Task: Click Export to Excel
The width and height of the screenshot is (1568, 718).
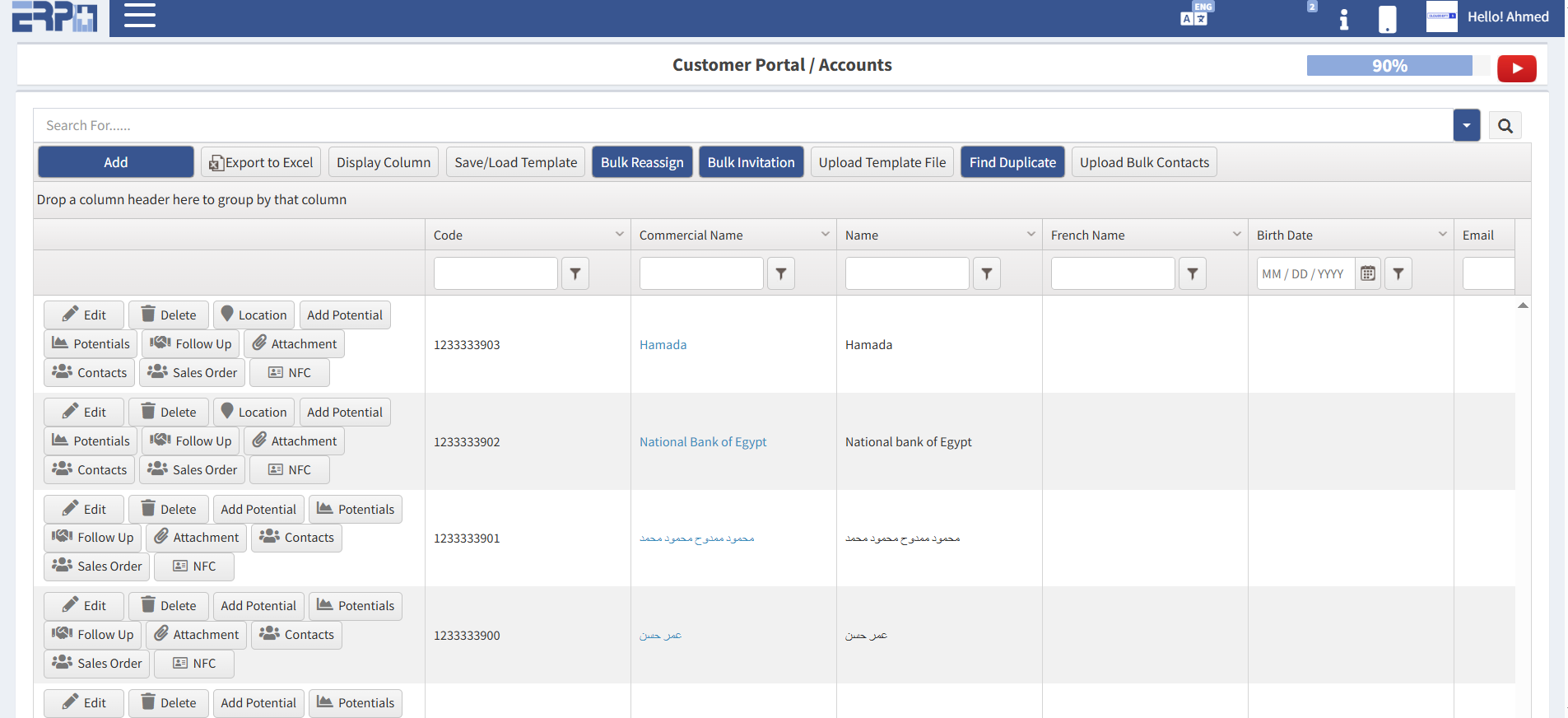Action: (261, 162)
